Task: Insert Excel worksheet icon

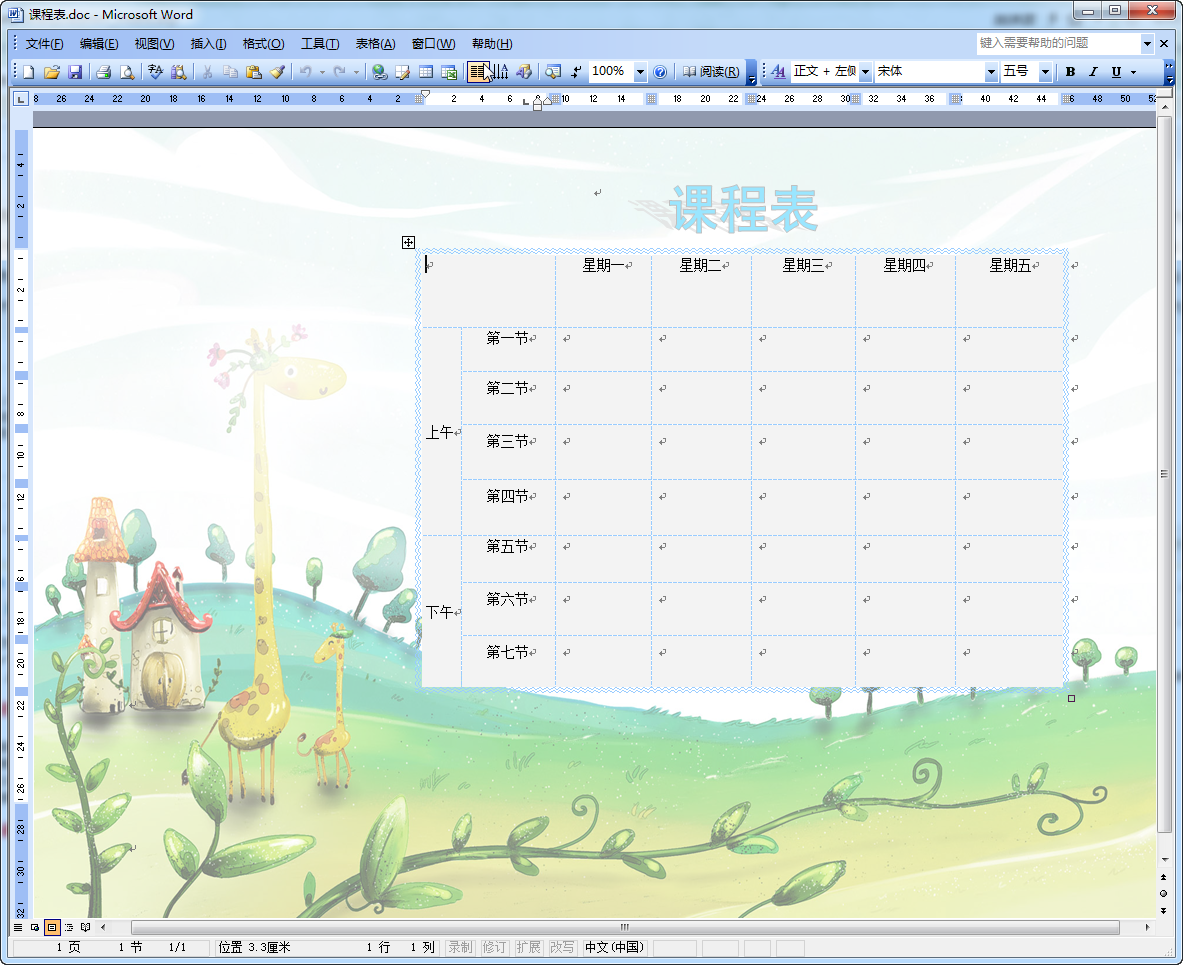Action: (450, 72)
